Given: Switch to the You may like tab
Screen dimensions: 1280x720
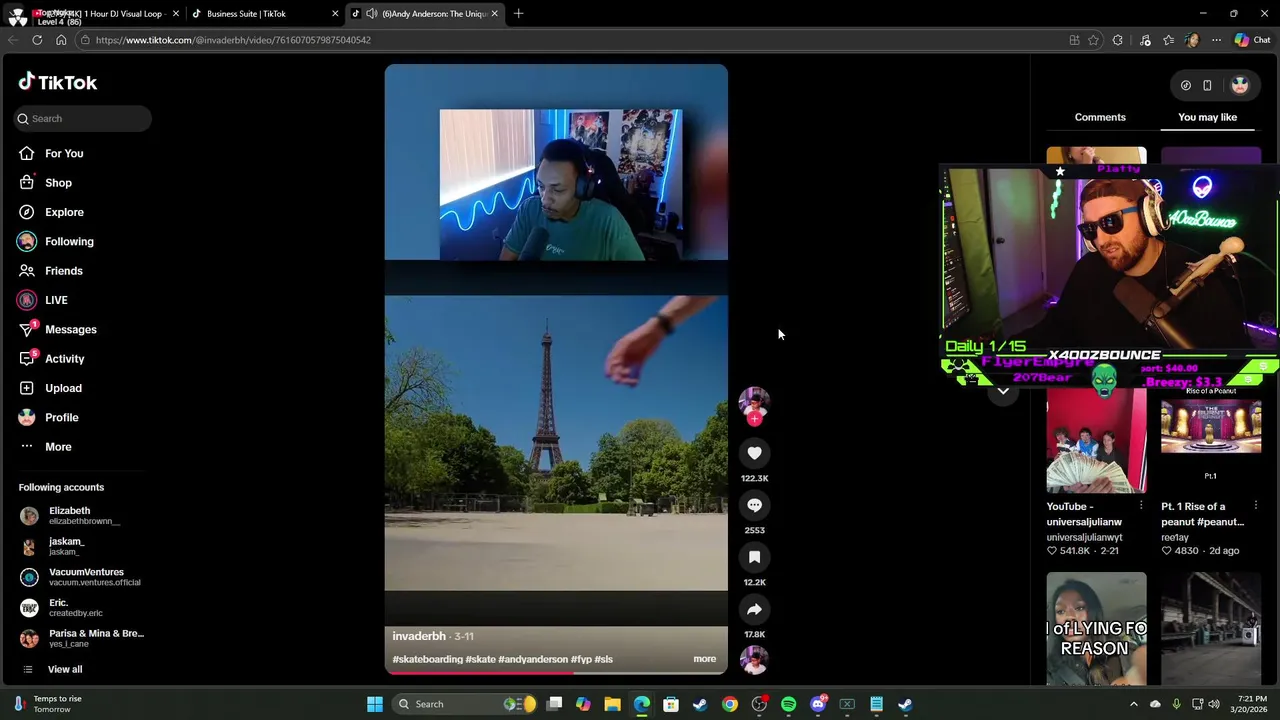Looking at the screenshot, I should [x=1207, y=117].
